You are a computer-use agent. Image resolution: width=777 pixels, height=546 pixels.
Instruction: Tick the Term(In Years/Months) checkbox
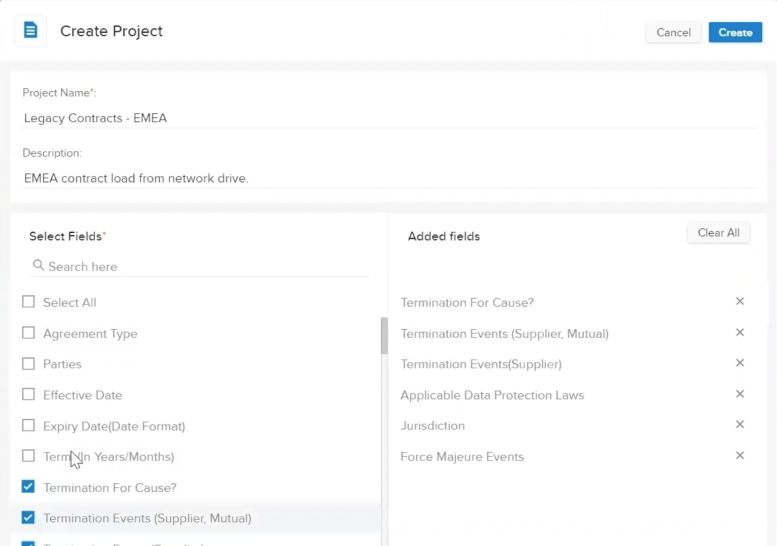(28, 456)
